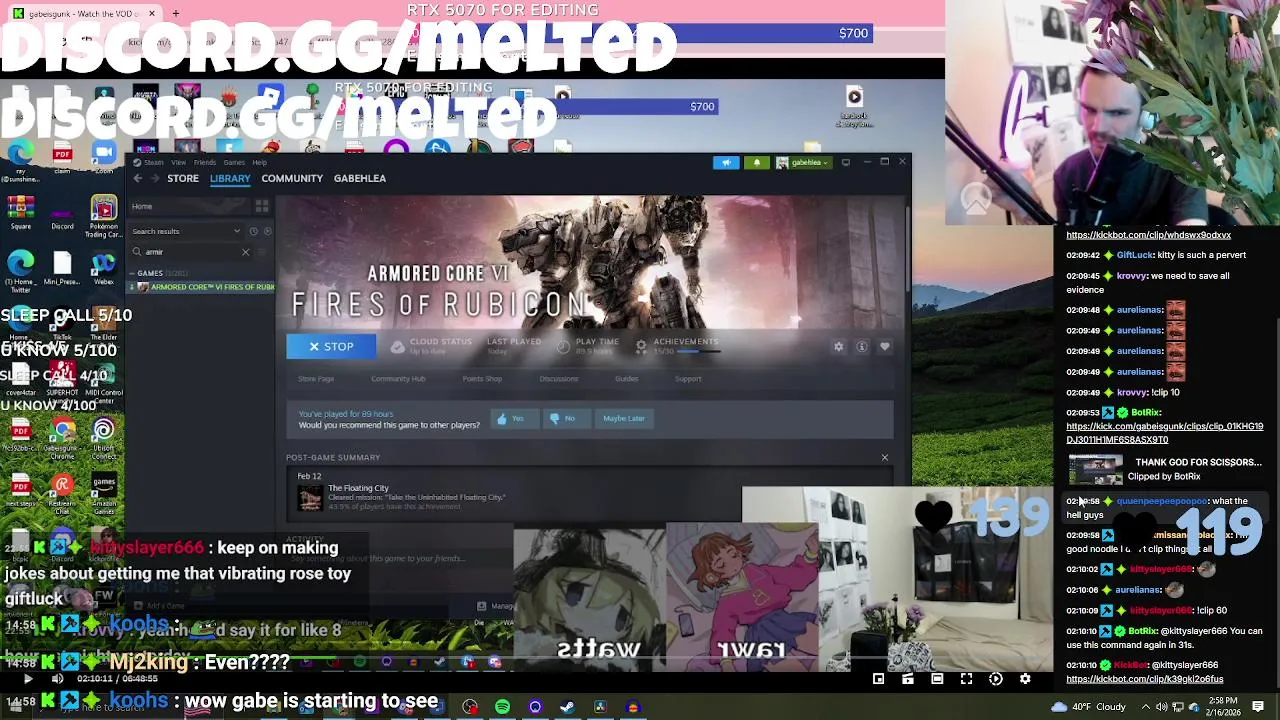Toggle favorite heart for Armored Core VI
The width and height of the screenshot is (1280, 720).
pos(885,347)
